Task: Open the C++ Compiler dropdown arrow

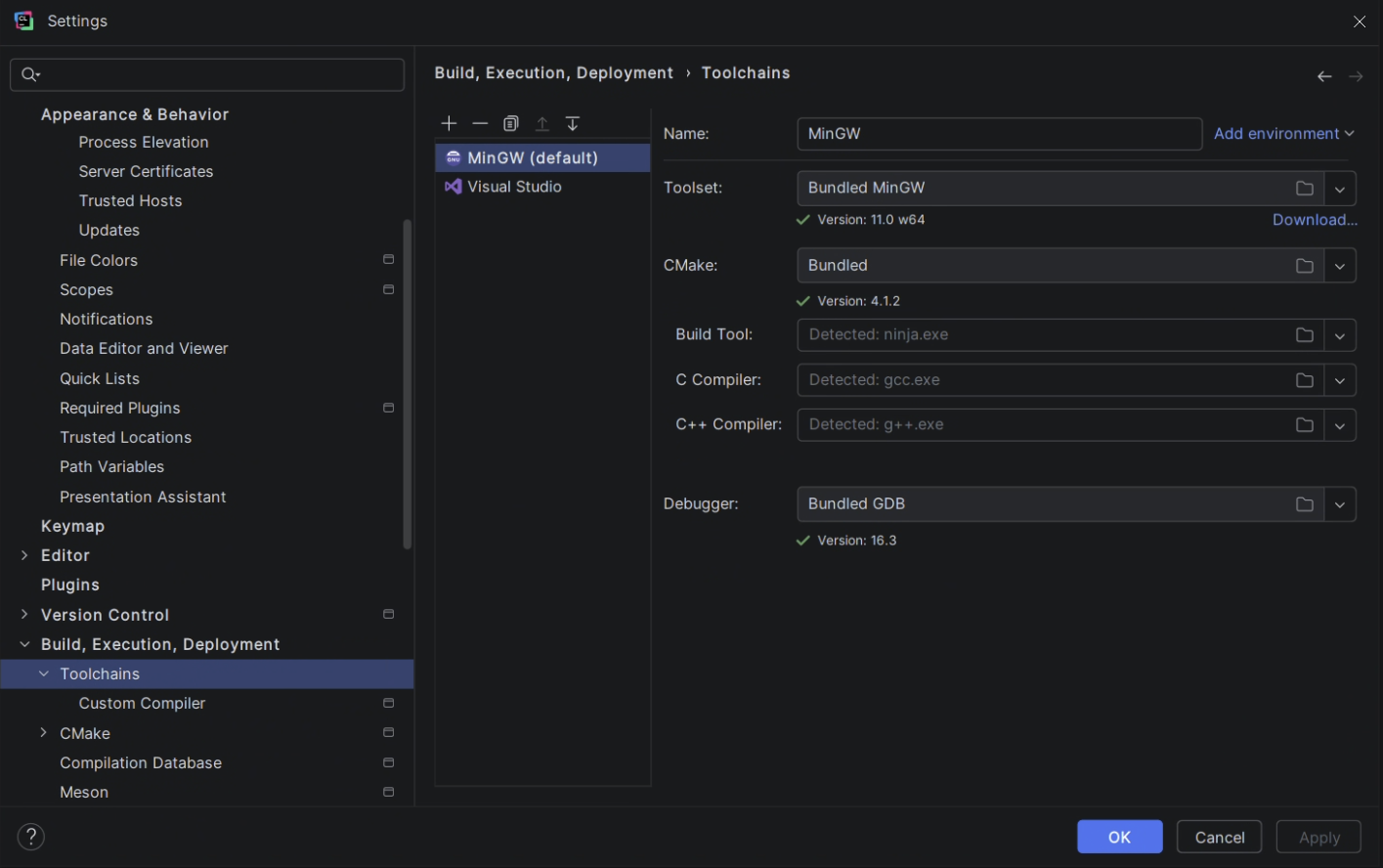Action: click(x=1340, y=425)
